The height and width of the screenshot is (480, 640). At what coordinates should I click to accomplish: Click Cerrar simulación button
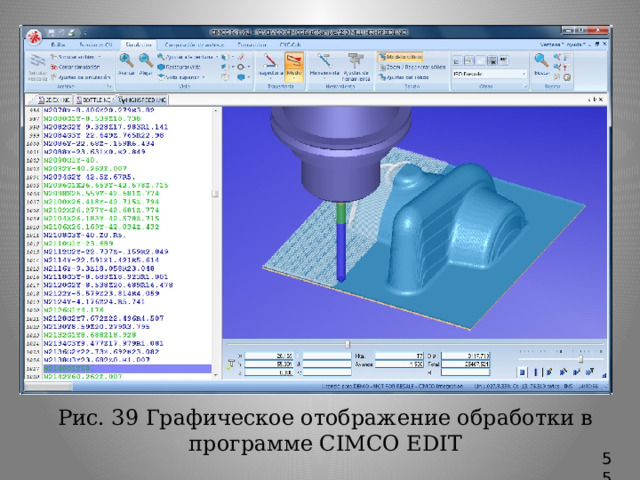(x=75, y=67)
